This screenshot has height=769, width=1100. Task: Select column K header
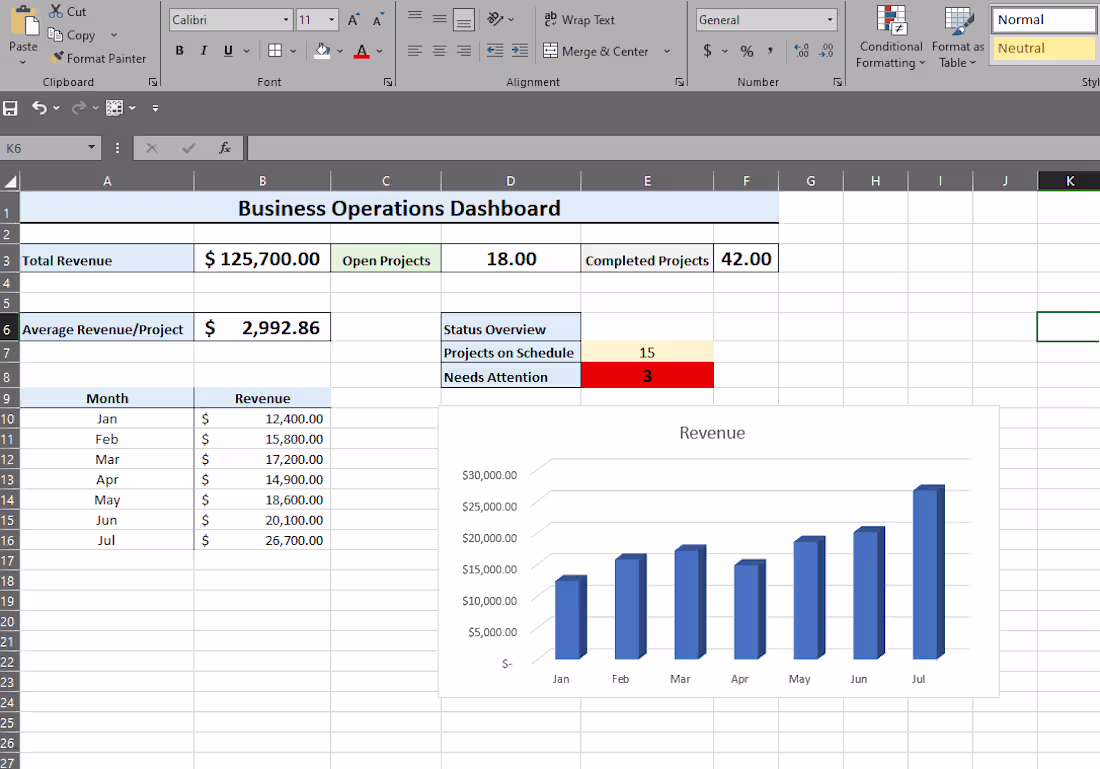[x=1069, y=181]
